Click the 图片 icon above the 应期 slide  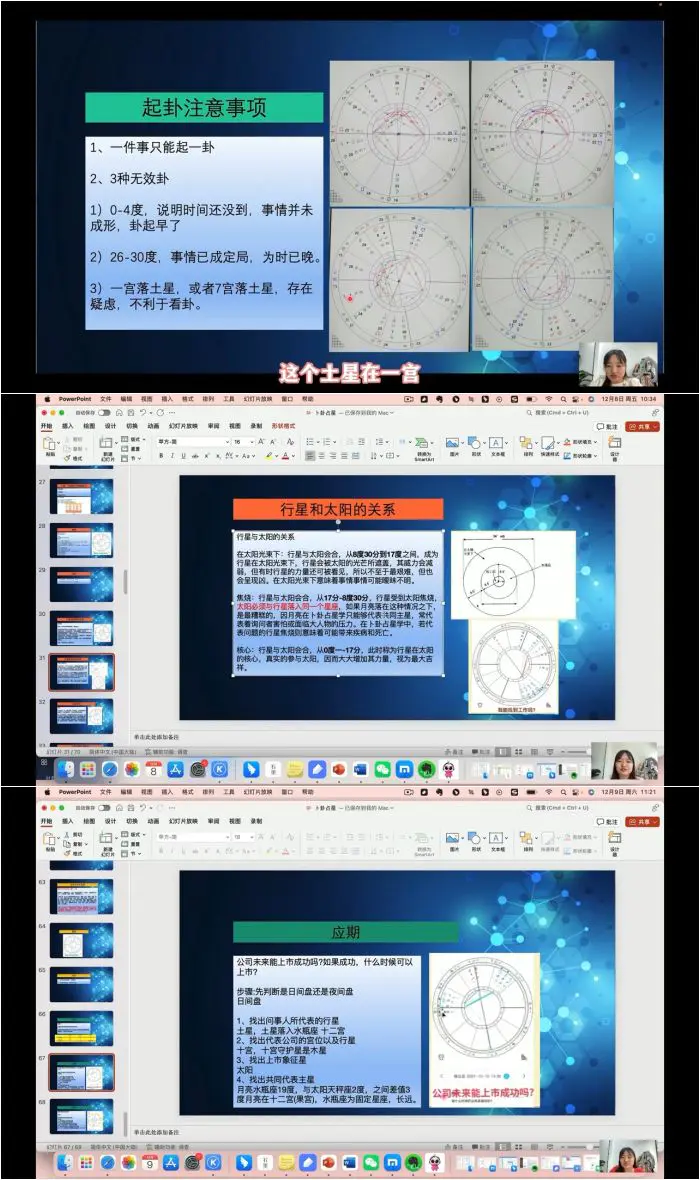452,836
